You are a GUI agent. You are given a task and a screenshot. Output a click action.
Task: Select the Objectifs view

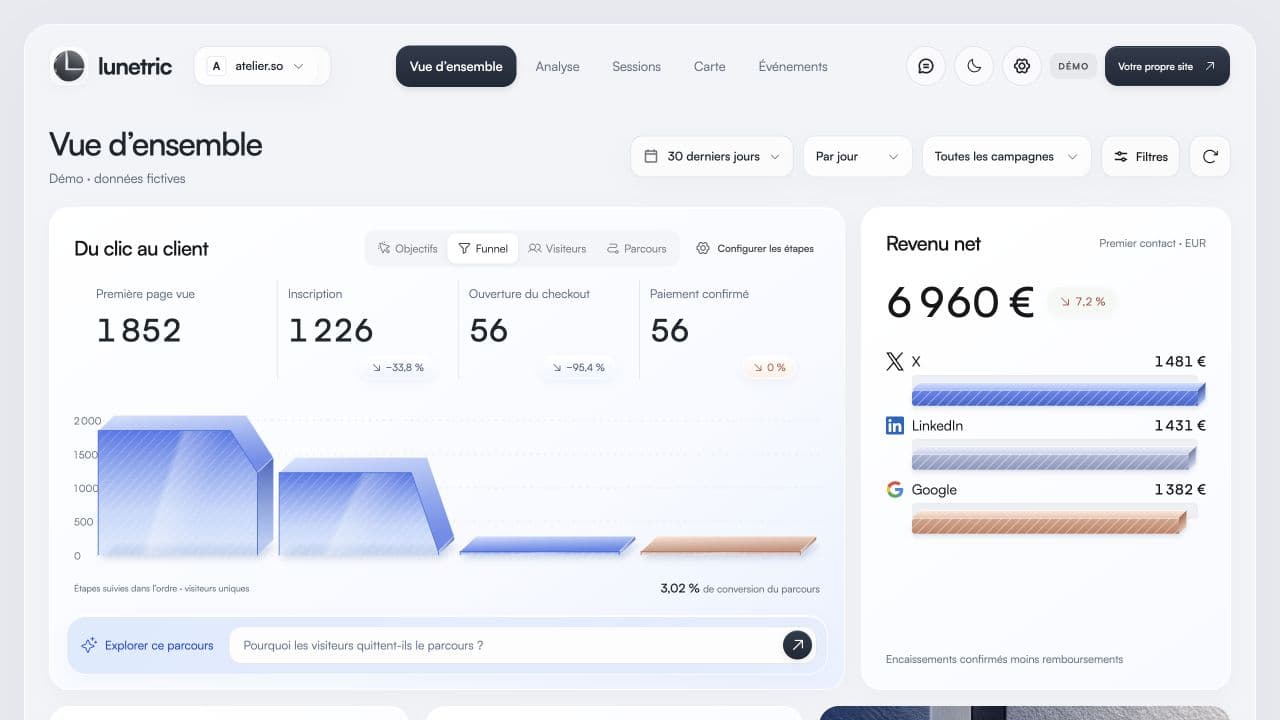pos(407,249)
